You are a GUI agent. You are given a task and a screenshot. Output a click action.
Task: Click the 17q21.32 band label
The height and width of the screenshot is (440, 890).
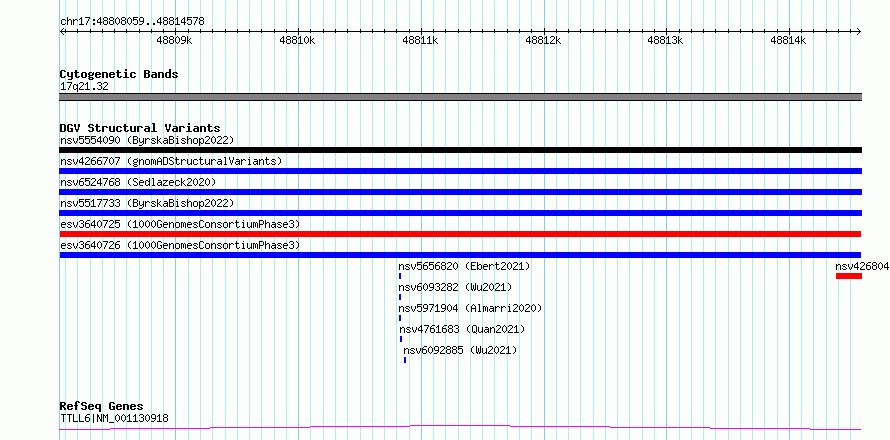tap(84, 86)
